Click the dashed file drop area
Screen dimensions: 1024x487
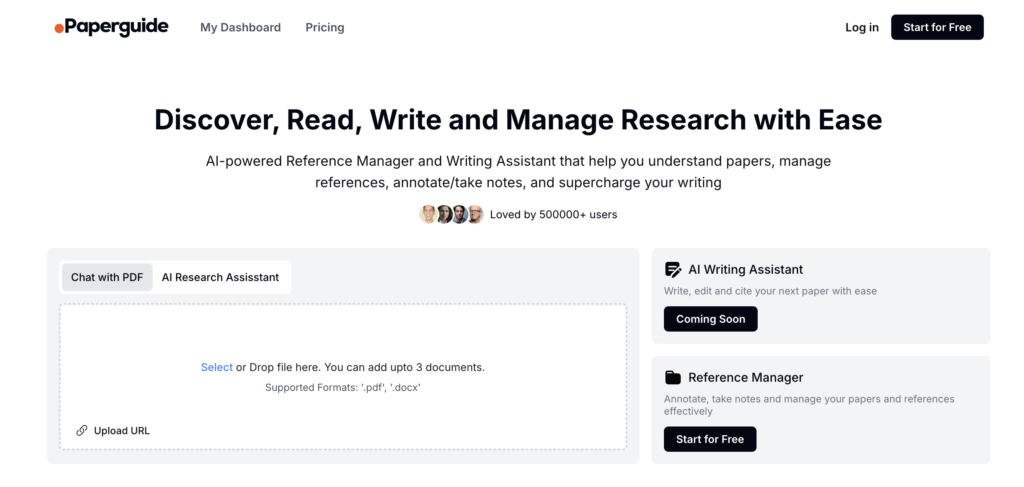click(343, 377)
